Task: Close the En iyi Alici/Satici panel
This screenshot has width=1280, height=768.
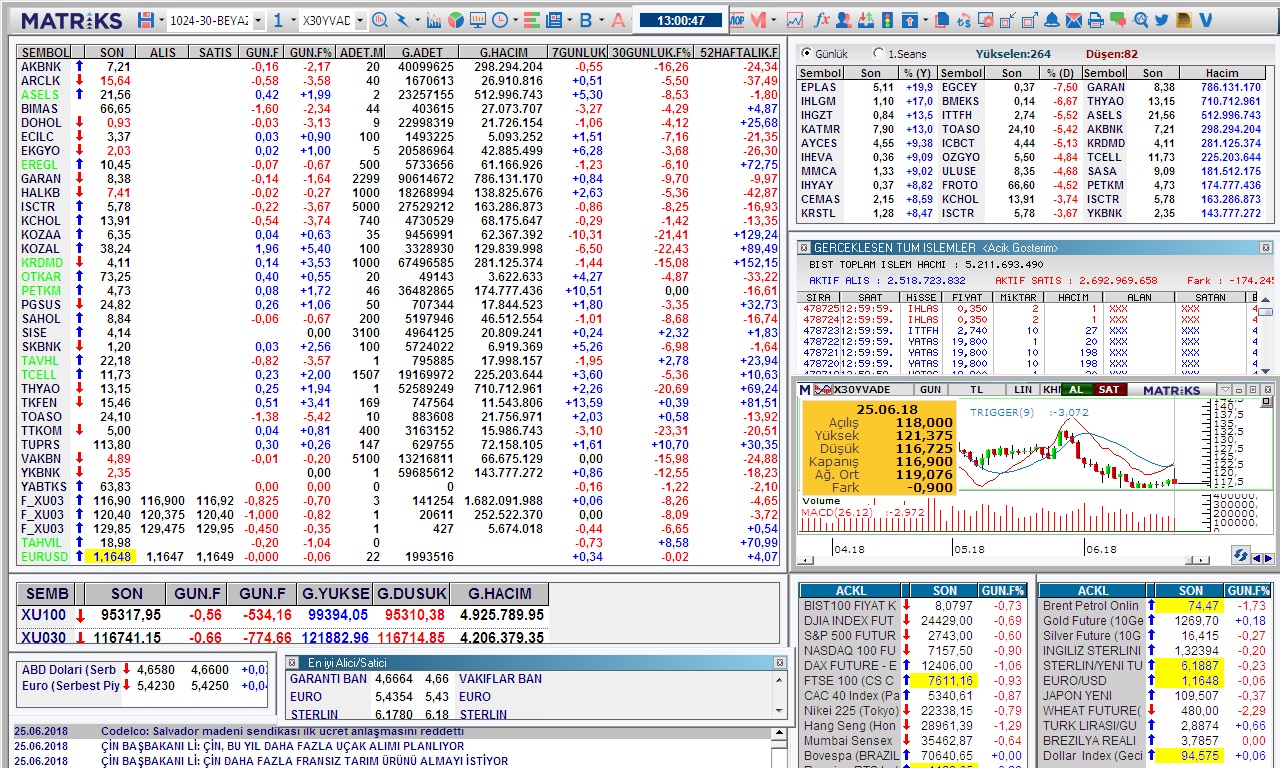Action: pos(780,662)
